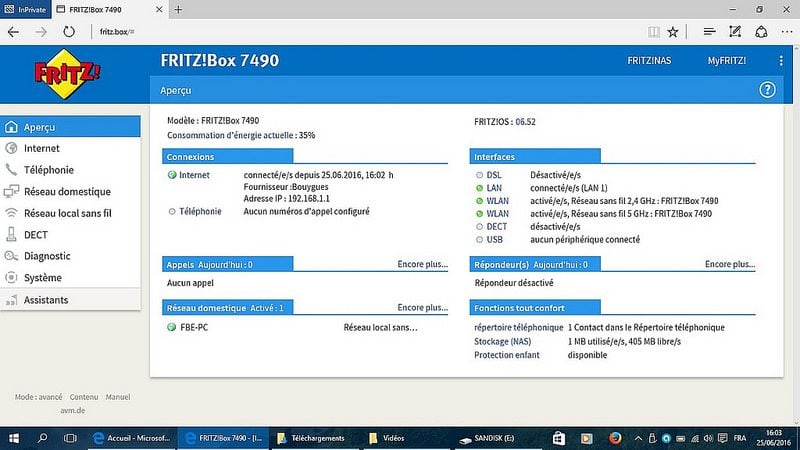Image resolution: width=800 pixels, height=450 pixels.
Task: Click the Diagnostic icon in sidebar
Action: (x=11, y=256)
